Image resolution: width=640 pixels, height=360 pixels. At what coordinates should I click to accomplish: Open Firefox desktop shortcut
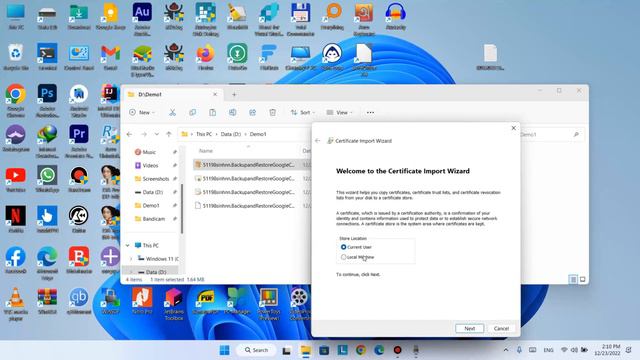(x=205, y=57)
